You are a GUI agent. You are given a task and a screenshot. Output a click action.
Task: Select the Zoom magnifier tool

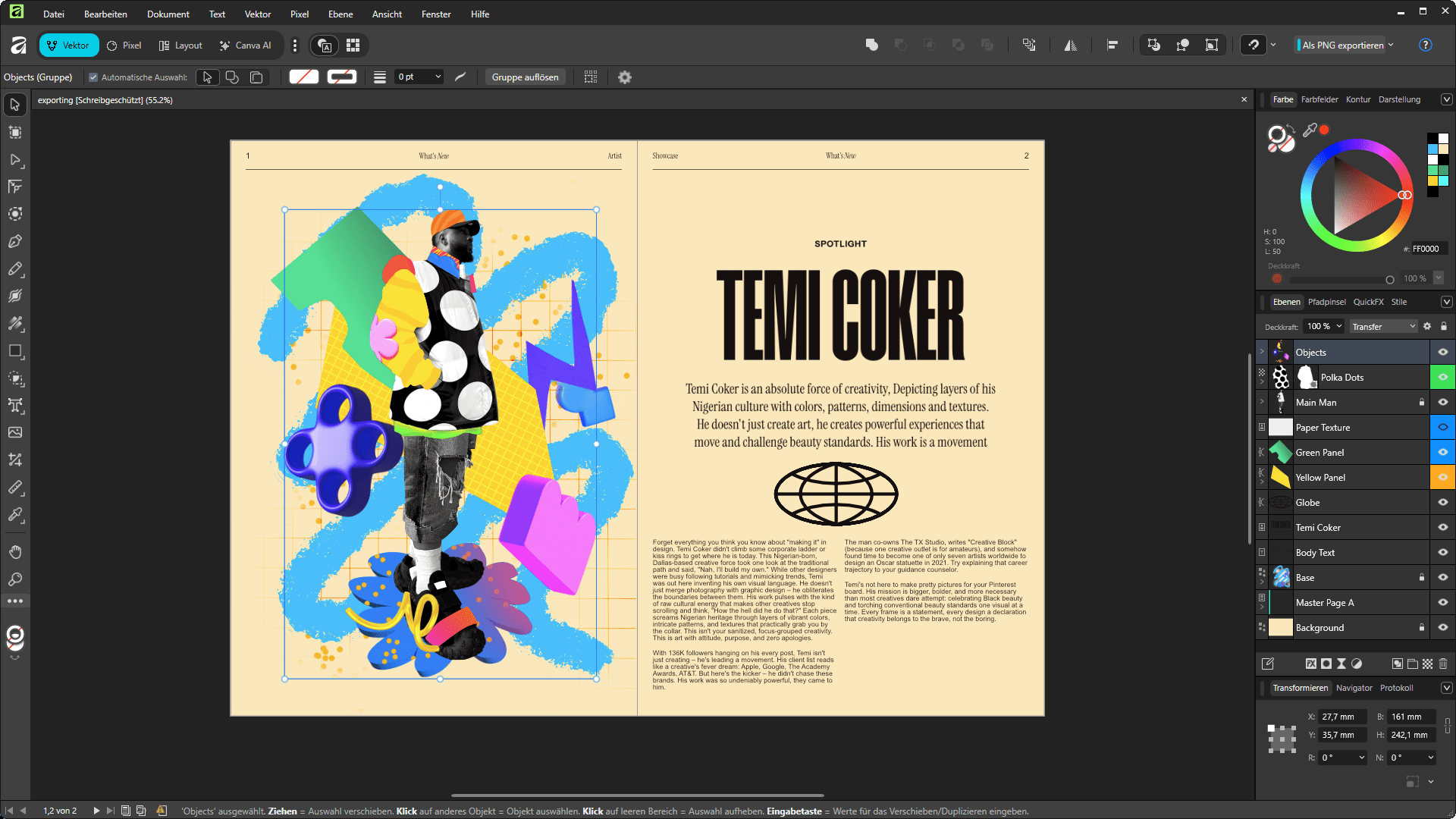[x=15, y=579]
